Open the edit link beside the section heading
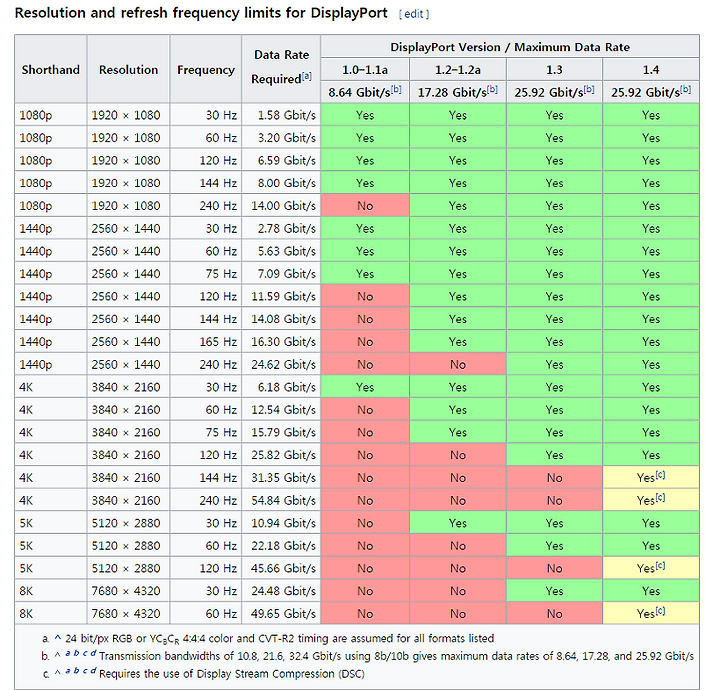This screenshot has height=690, width=720. (x=414, y=14)
